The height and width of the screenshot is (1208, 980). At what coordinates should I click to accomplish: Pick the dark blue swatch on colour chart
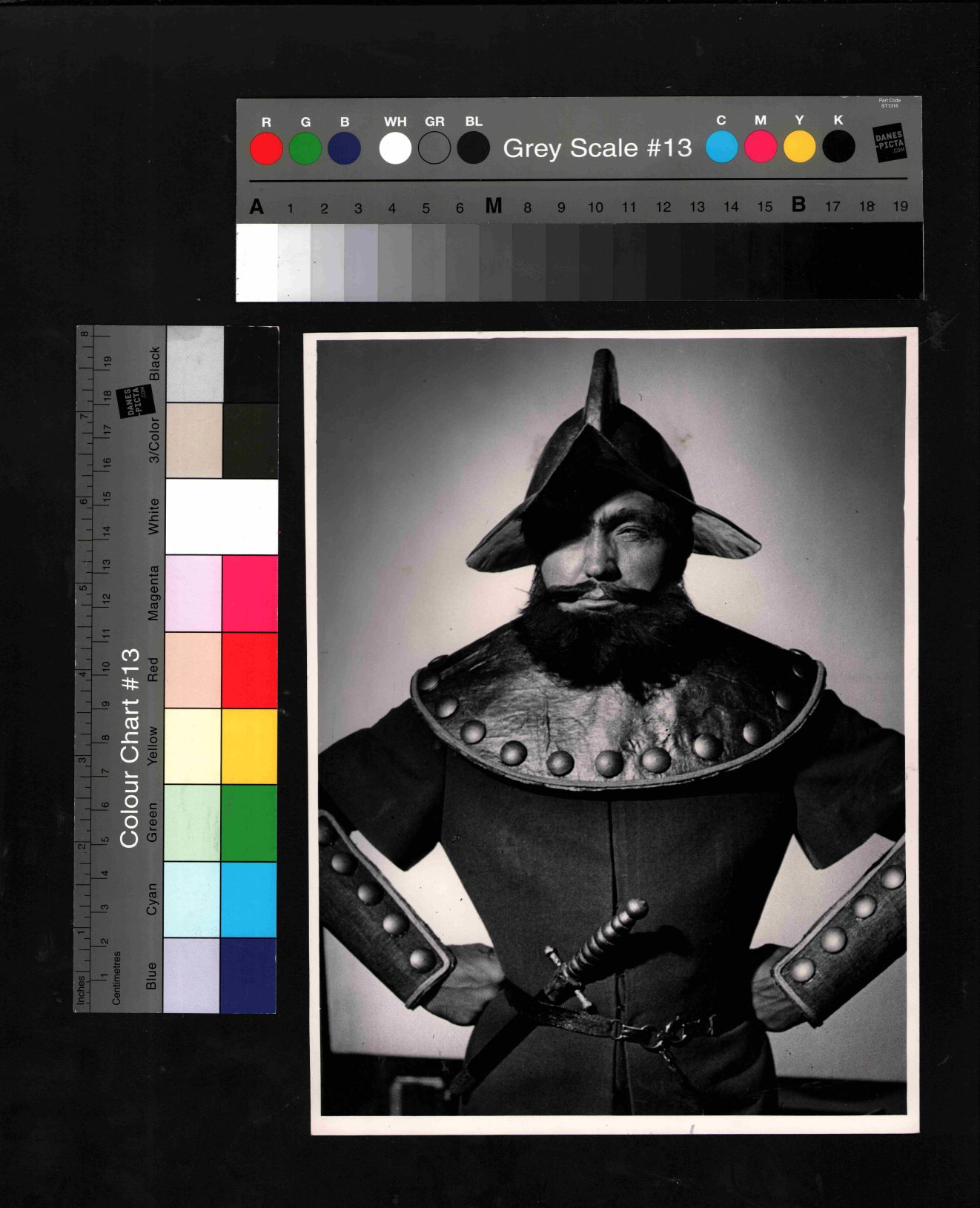tap(249, 975)
